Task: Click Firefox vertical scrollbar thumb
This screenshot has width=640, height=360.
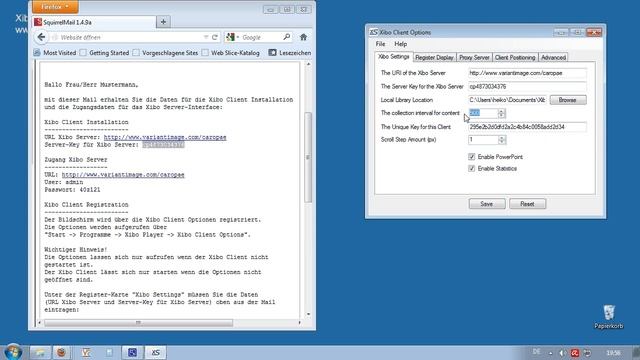Action: (308, 158)
